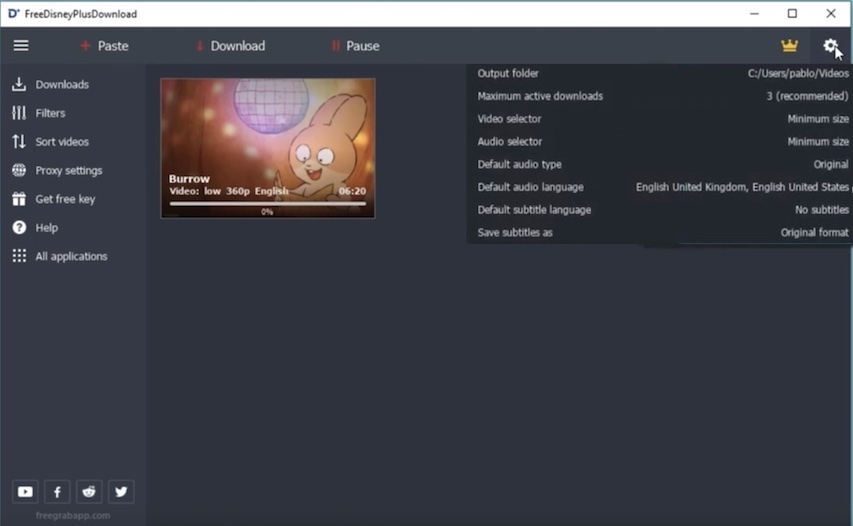The image size is (853, 526).
Task: Open Default audio type Original dropdown
Action: 831,164
